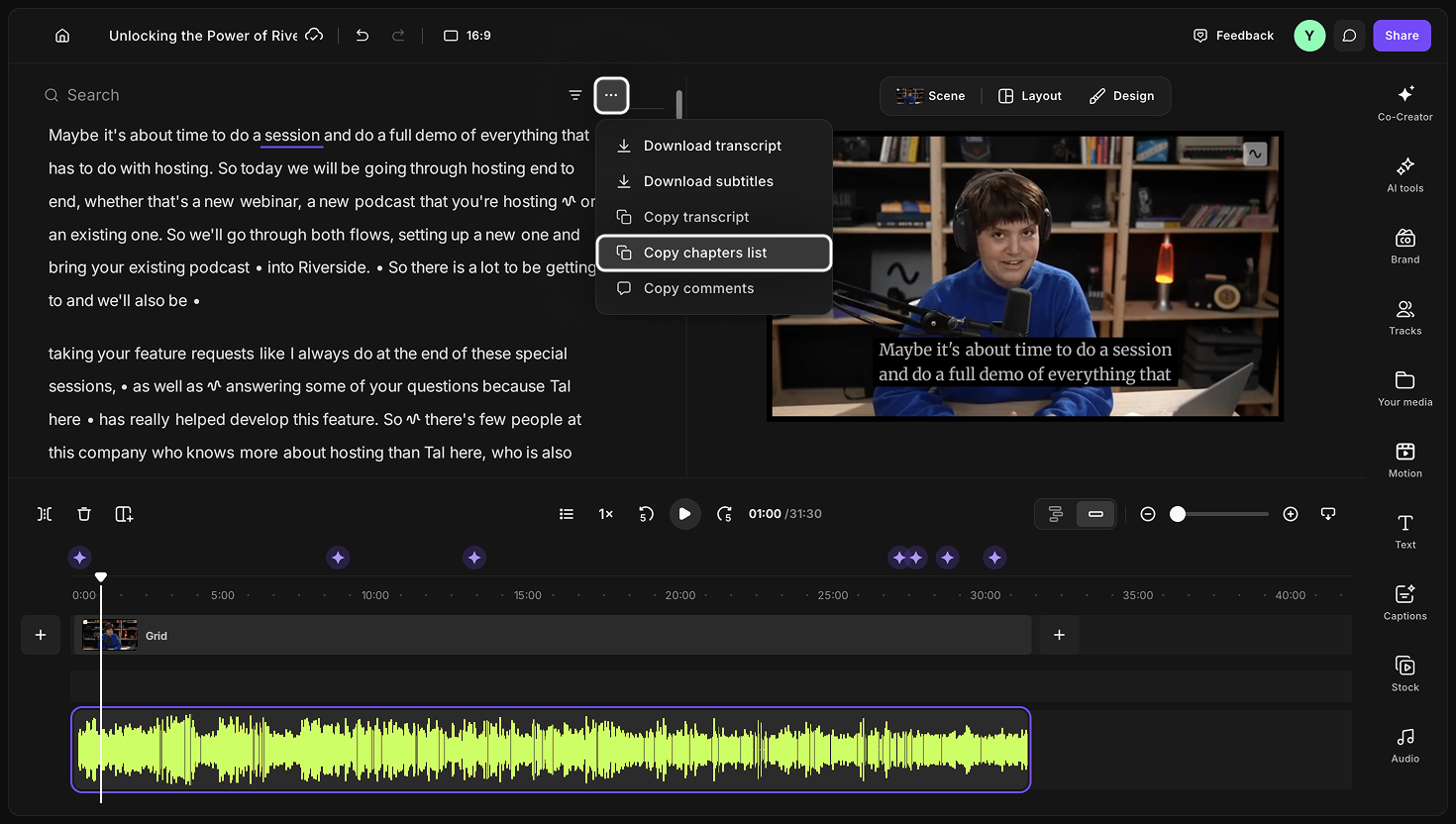Image resolution: width=1456 pixels, height=824 pixels.
Task: Switch timeline to compact view toggle
Action: (1095, 514)
